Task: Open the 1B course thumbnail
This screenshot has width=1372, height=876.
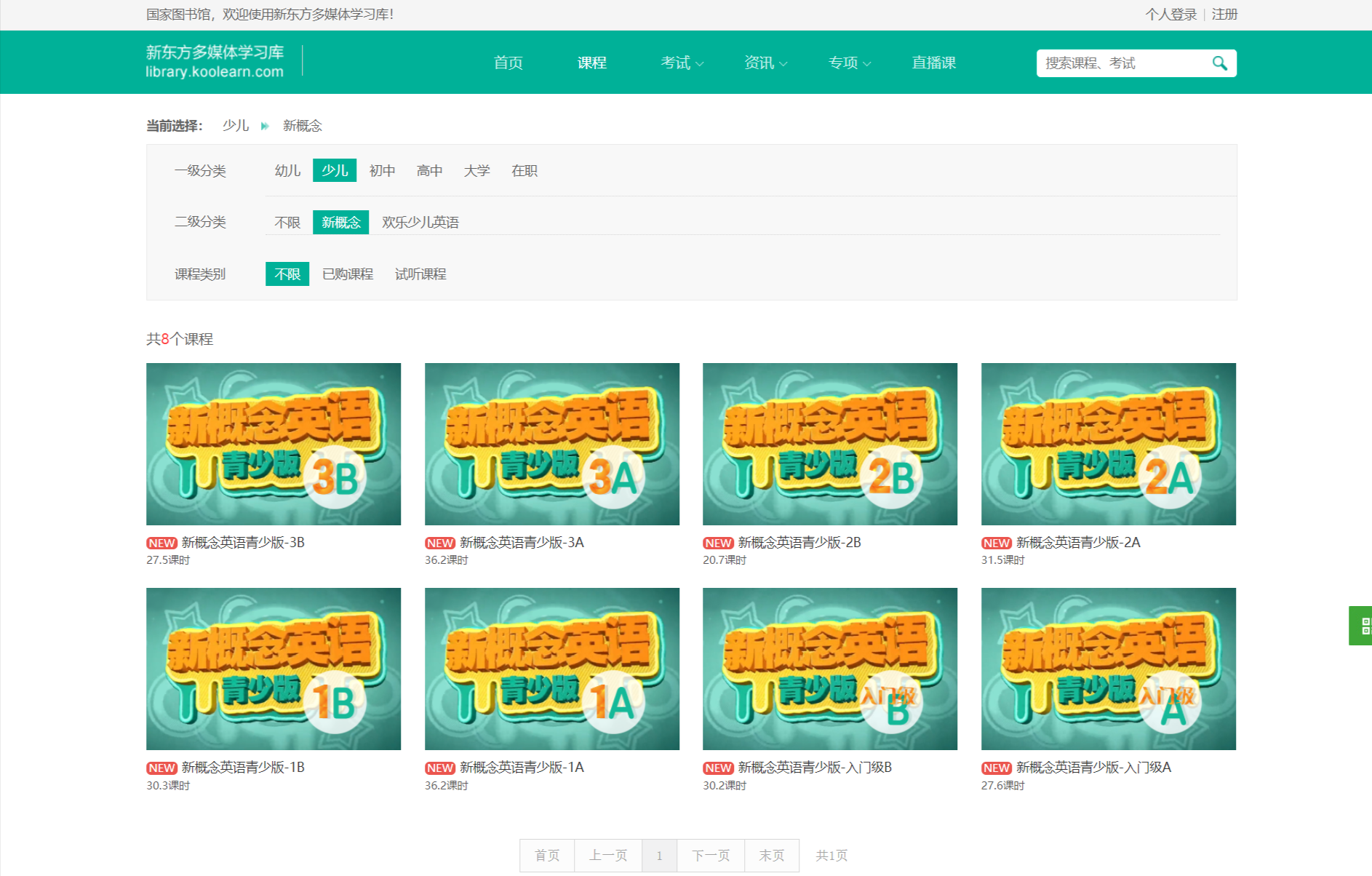Action: click(274, 669)
